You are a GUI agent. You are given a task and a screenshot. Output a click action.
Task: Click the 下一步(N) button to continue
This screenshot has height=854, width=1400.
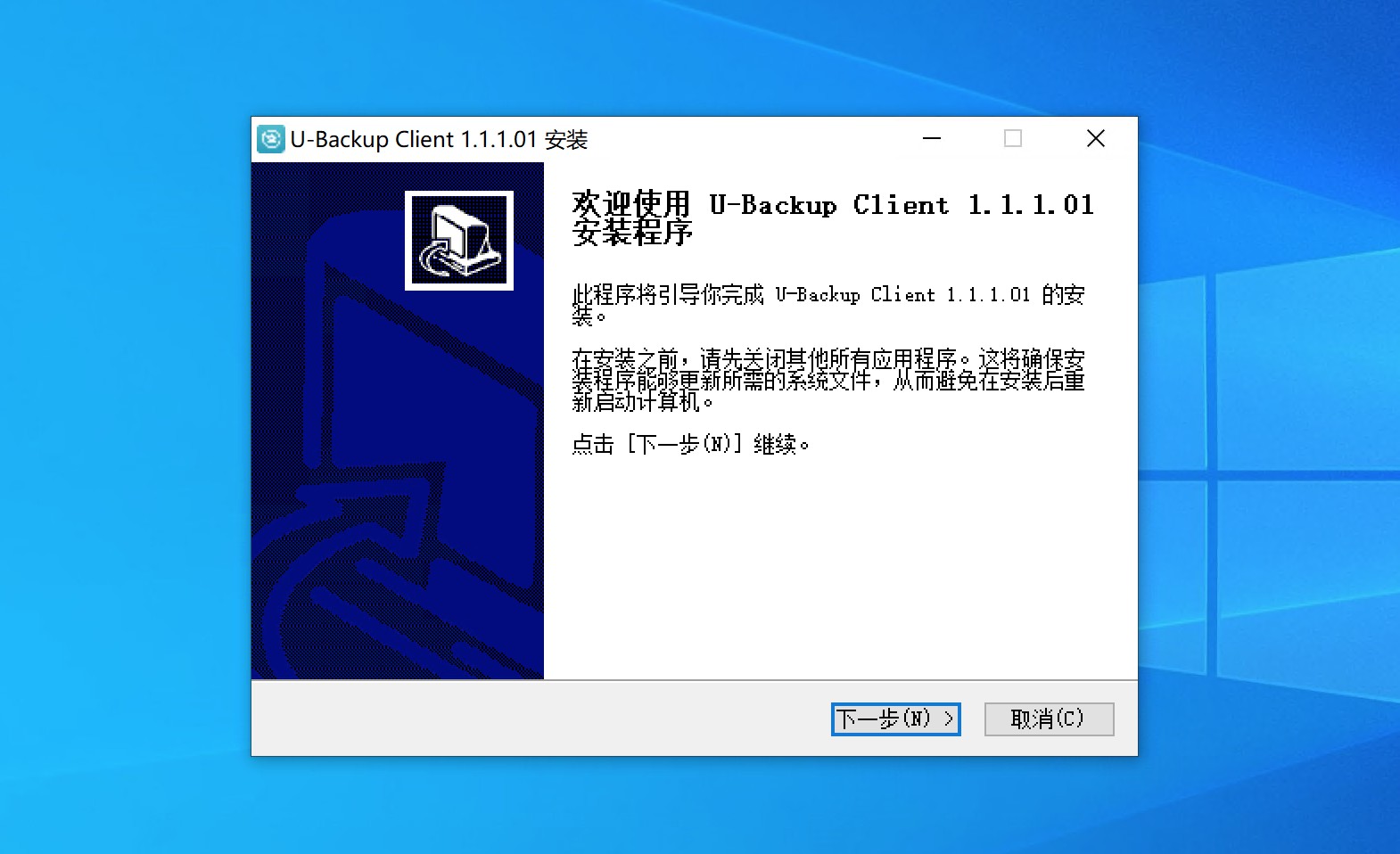[895, 719]
